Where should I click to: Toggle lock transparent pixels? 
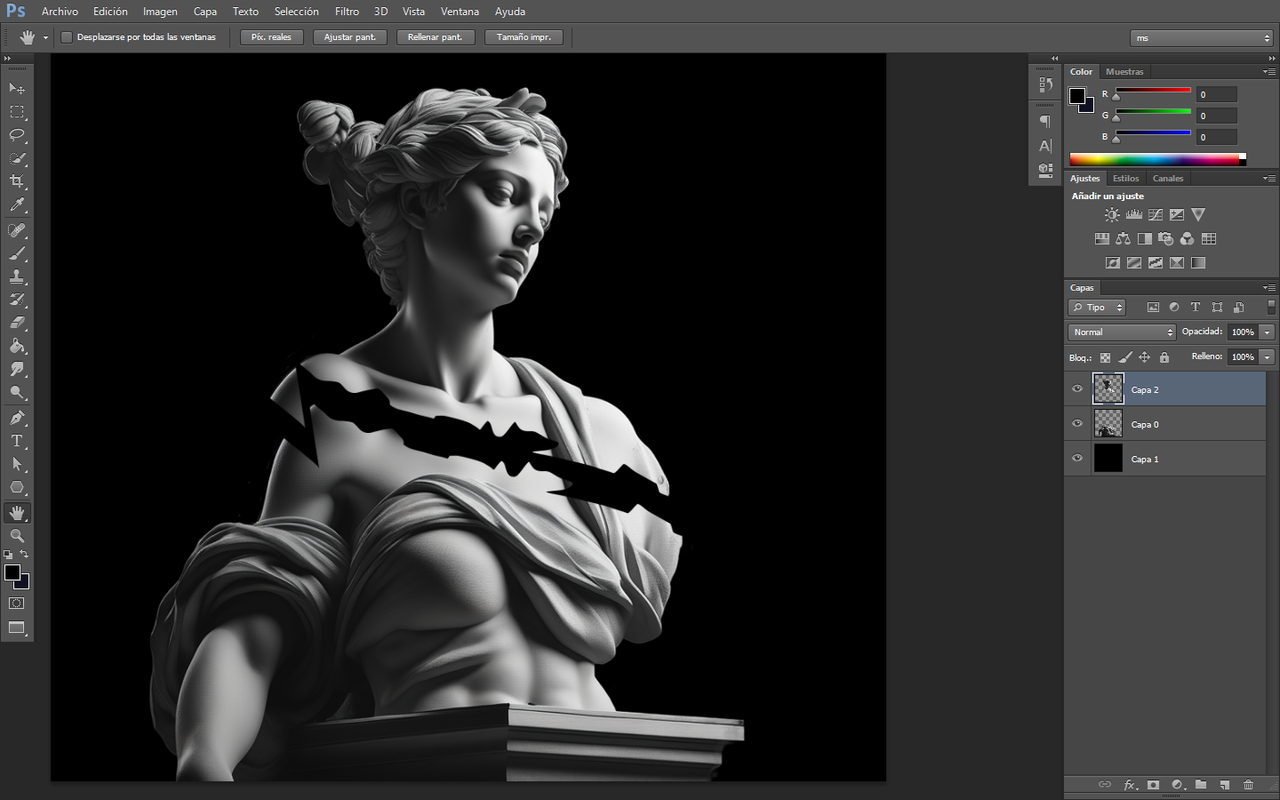(1105, 357)
